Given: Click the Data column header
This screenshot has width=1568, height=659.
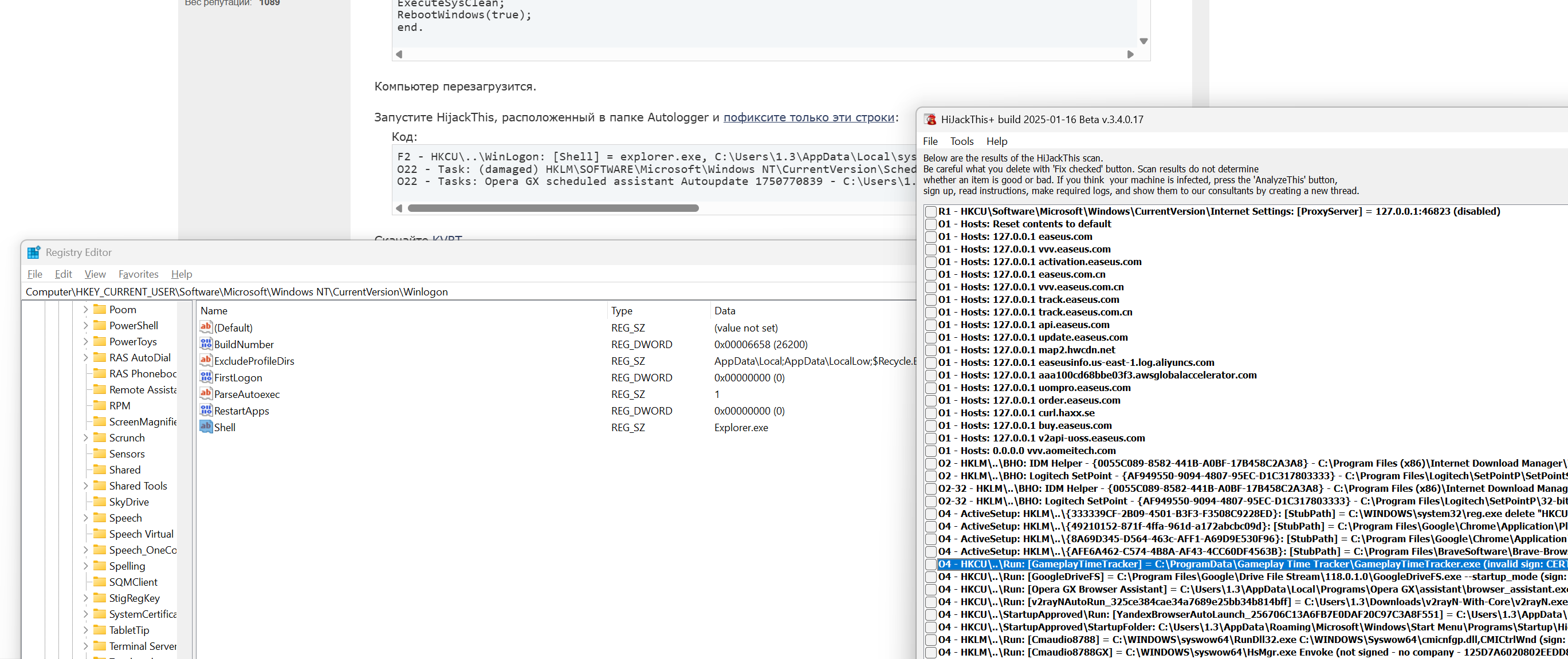Looking at the screenshot, I should coord(724,310).
